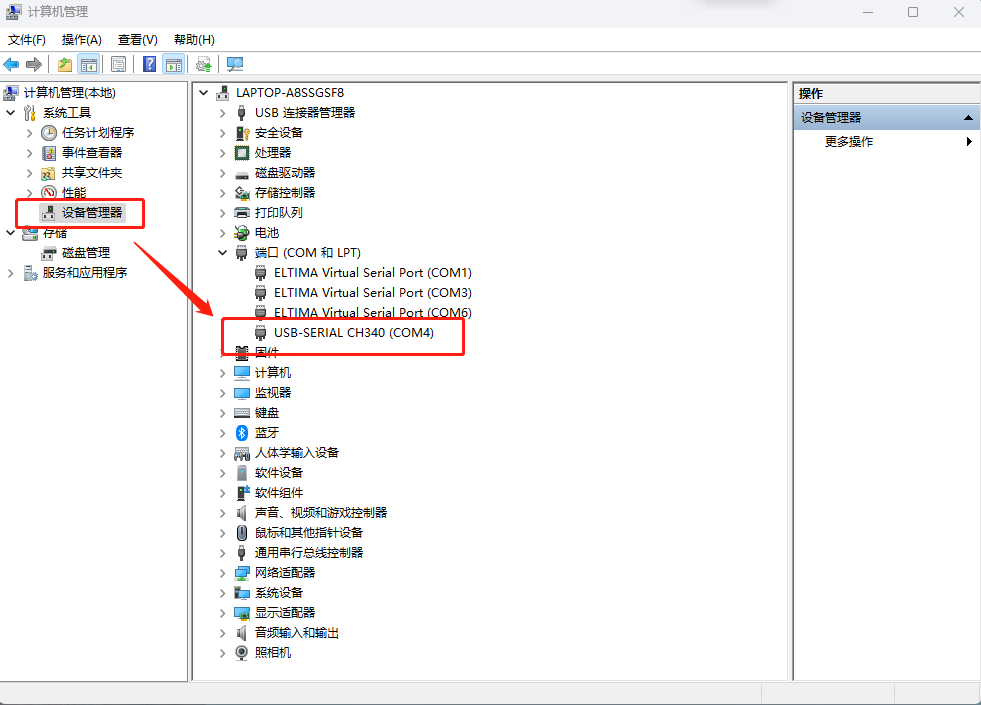The image size is (981, 705).
Task: Toggle Show/Hide Action Pane toolbar button
Action: click(173, 64)
